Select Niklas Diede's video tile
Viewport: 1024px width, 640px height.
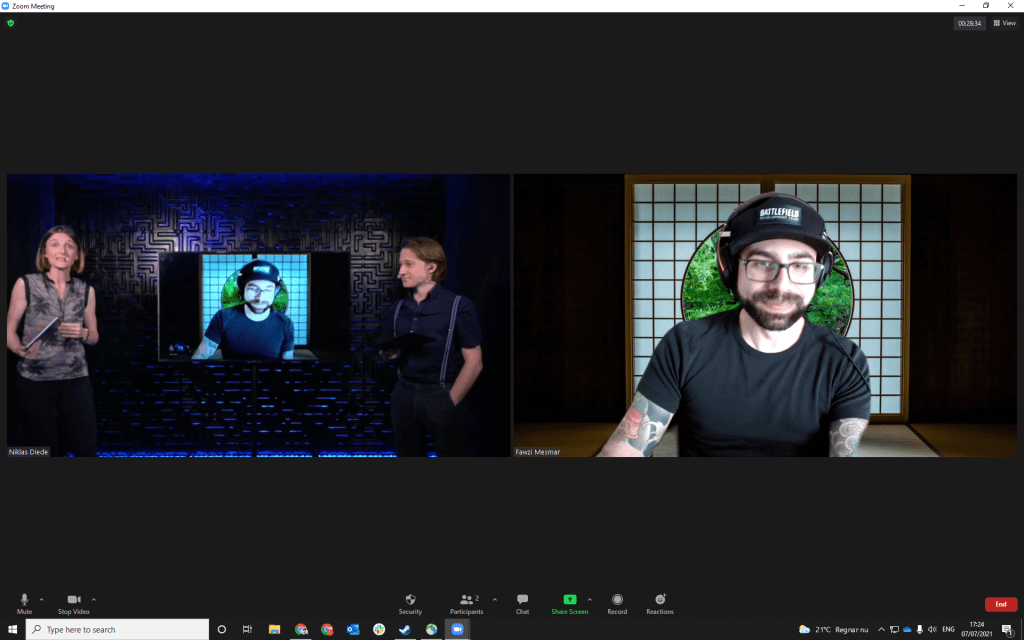coord(258,315)
